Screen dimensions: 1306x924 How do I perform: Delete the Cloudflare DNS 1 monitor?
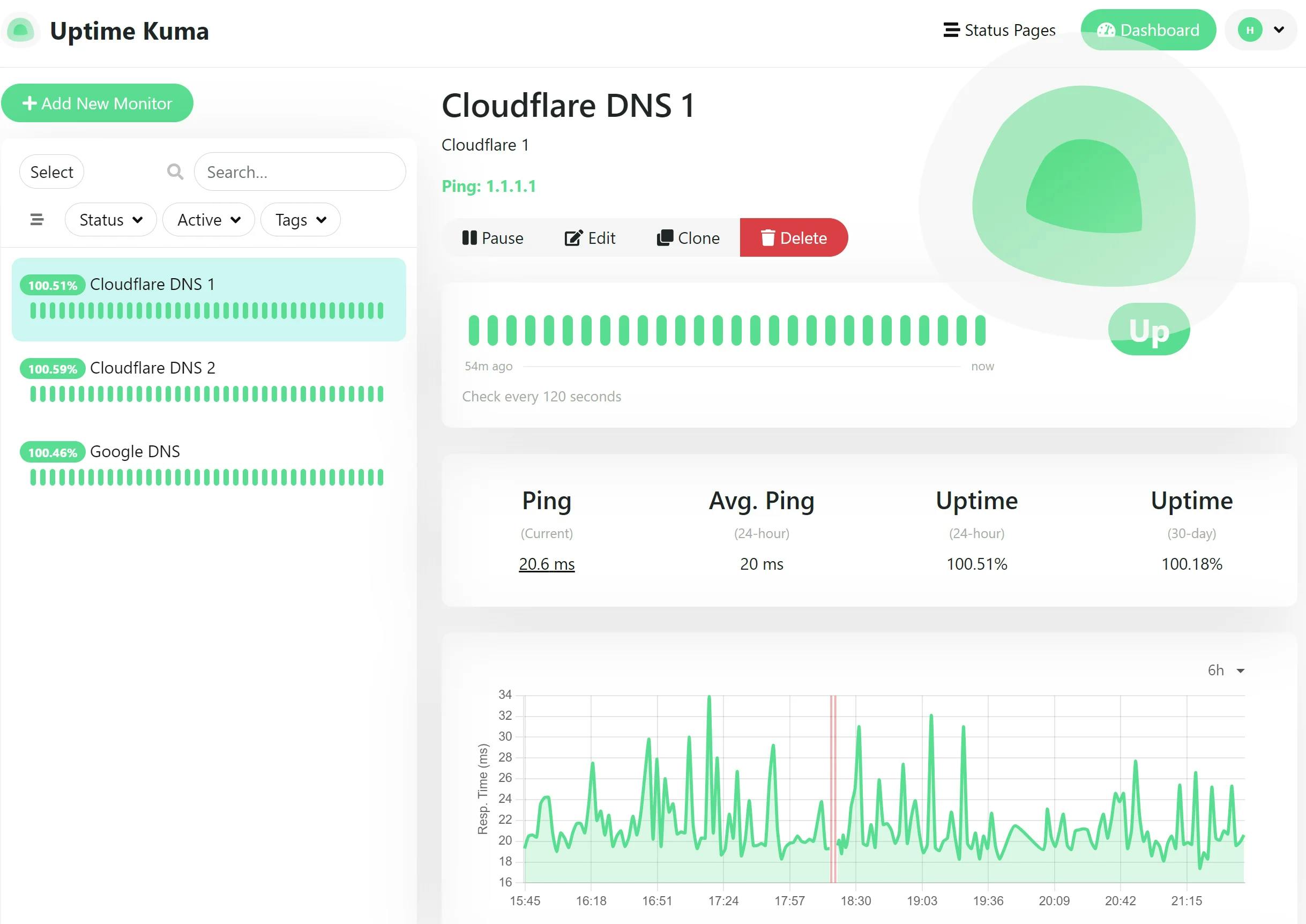[x=794, y=238]
